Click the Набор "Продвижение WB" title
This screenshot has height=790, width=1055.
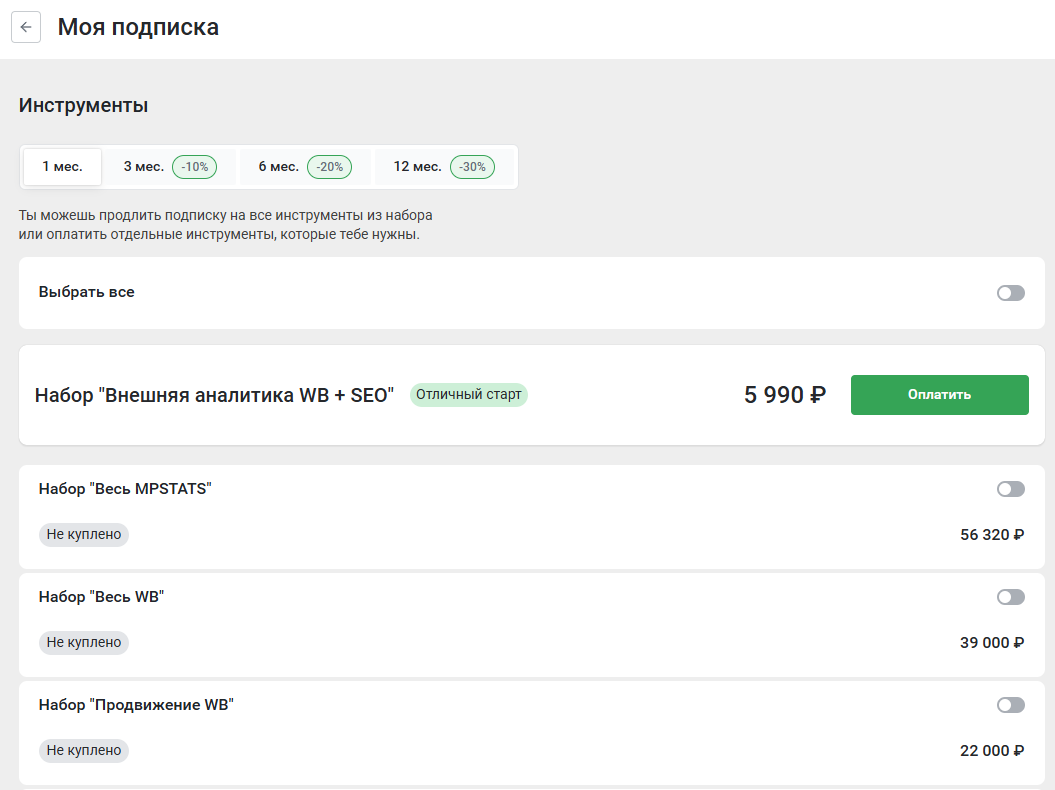(136, 705)
